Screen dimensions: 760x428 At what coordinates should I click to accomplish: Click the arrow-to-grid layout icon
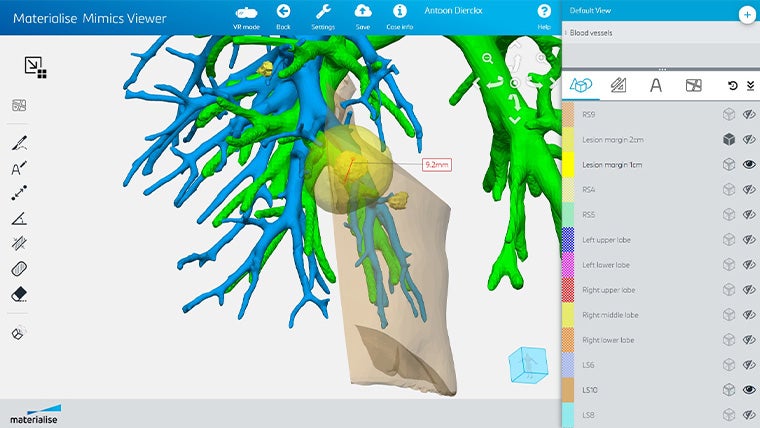click(35, 67)
